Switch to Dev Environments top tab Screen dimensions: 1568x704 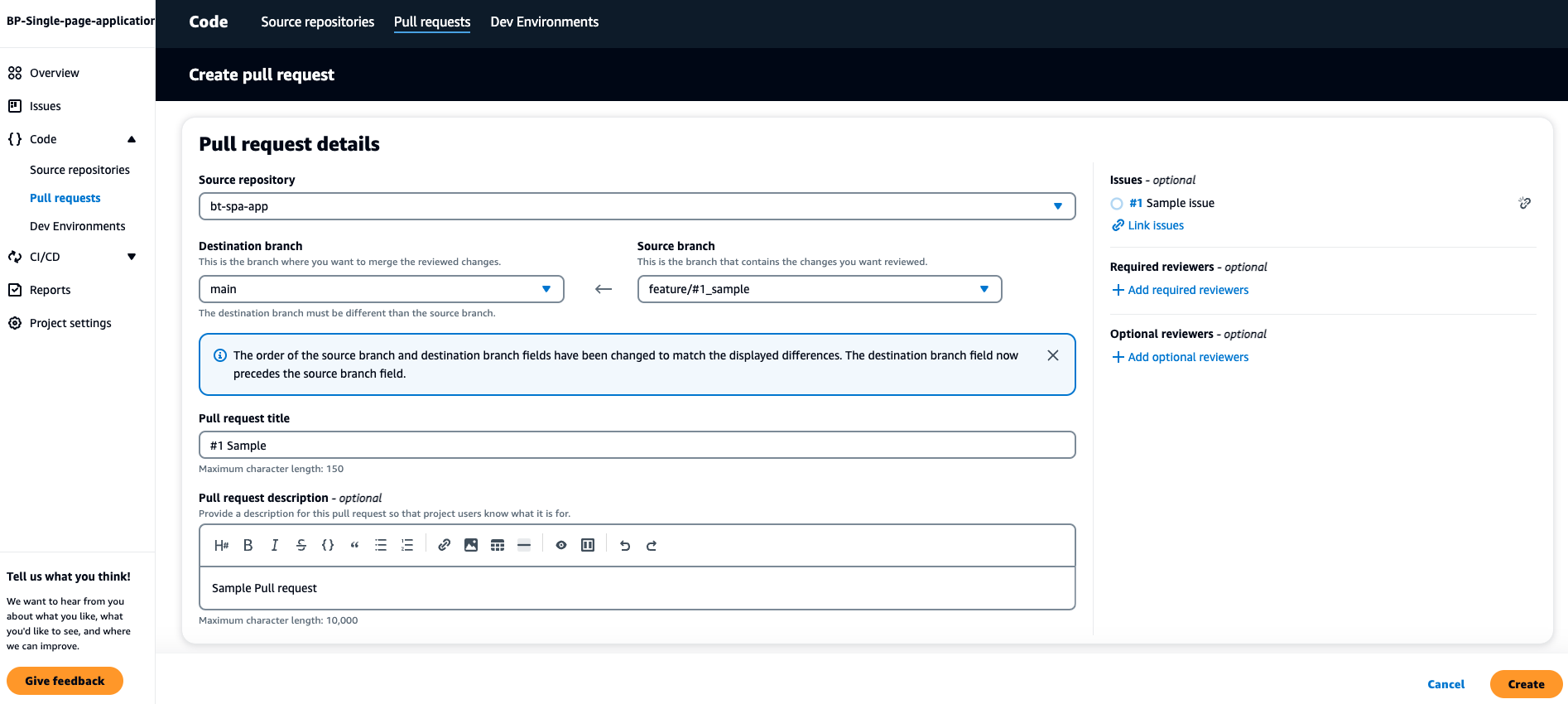coord(544,22)
